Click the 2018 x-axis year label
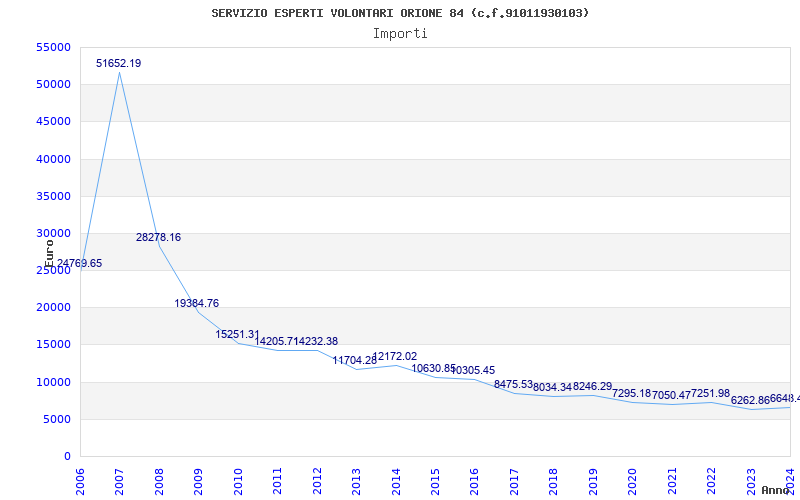This screenshot has height=500, width=800. pos(554,481)
